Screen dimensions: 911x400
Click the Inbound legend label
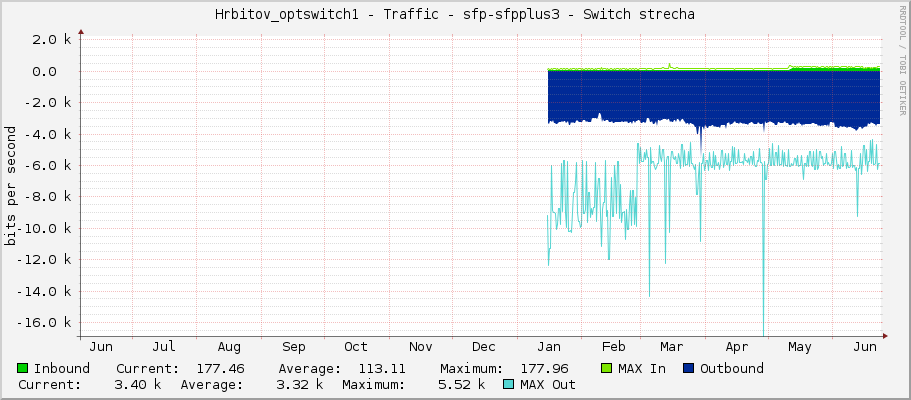click(x=62, y=369)
